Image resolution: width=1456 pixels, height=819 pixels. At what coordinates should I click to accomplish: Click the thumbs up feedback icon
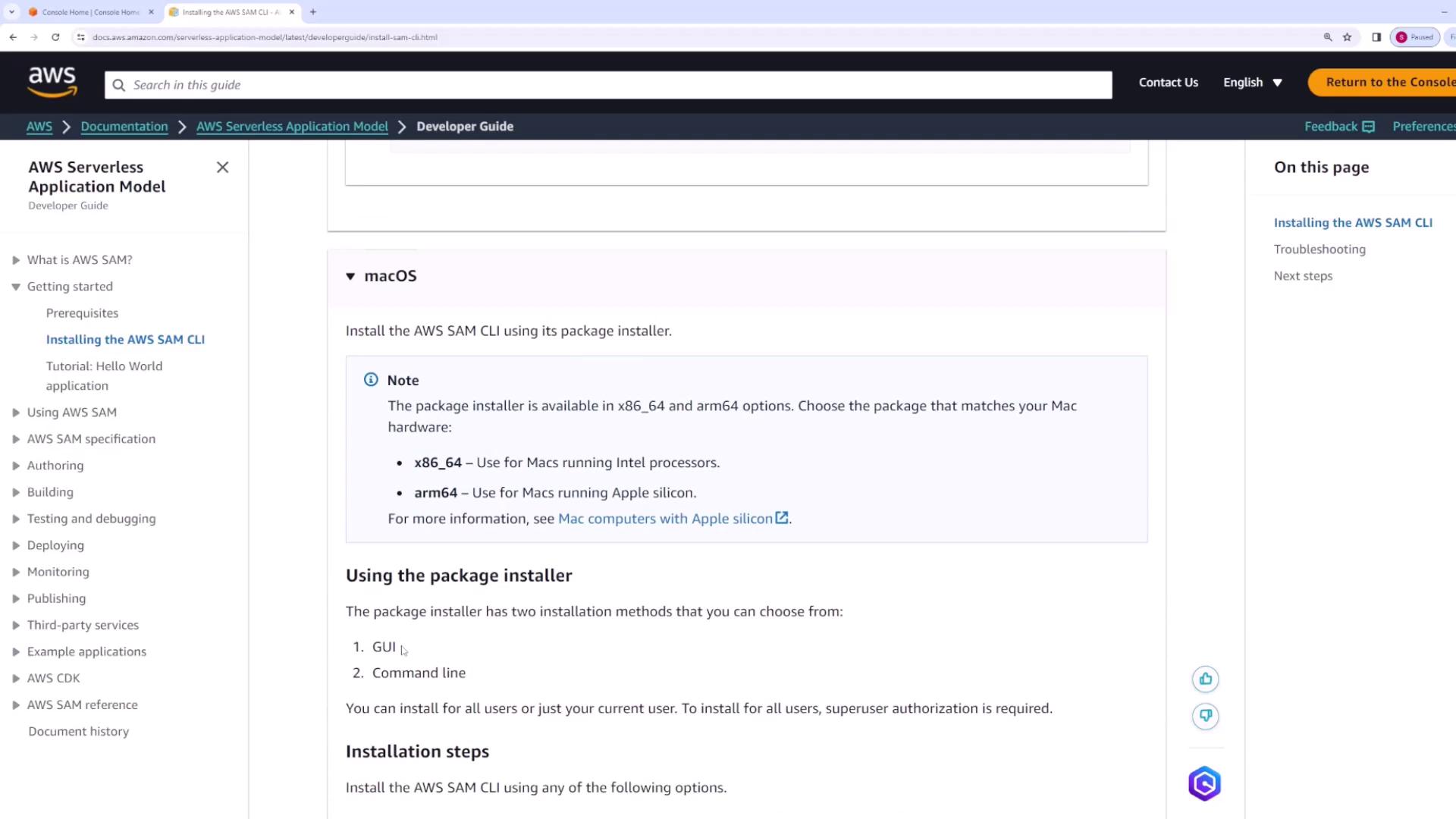click(1205, 679)
